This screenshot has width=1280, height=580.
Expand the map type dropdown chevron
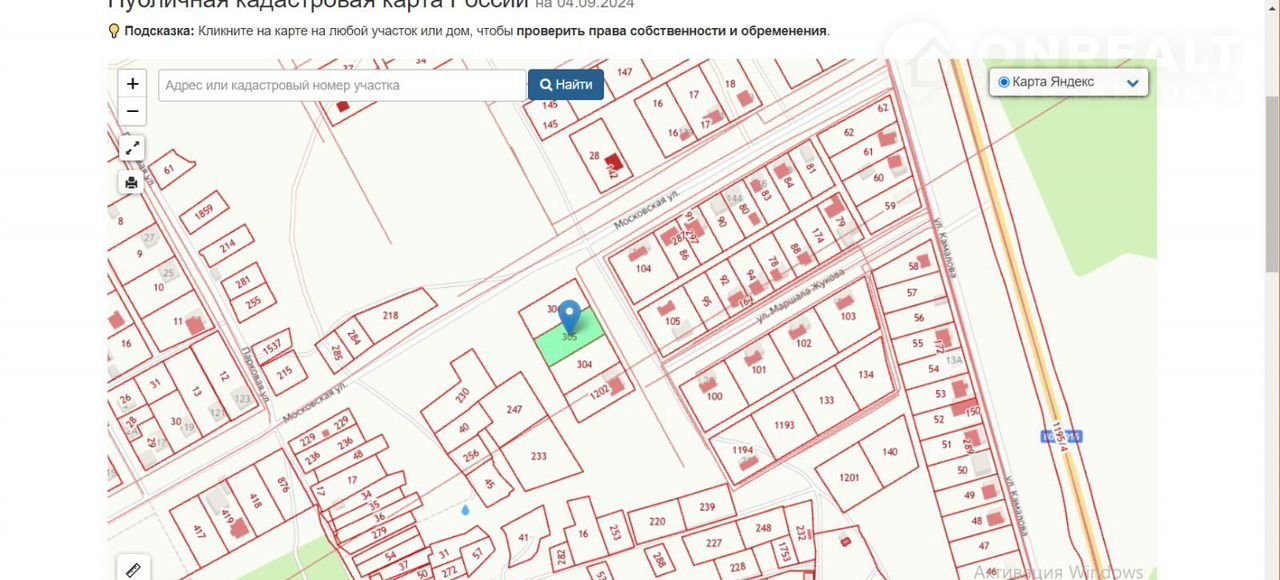click(x=1133, y=83)
